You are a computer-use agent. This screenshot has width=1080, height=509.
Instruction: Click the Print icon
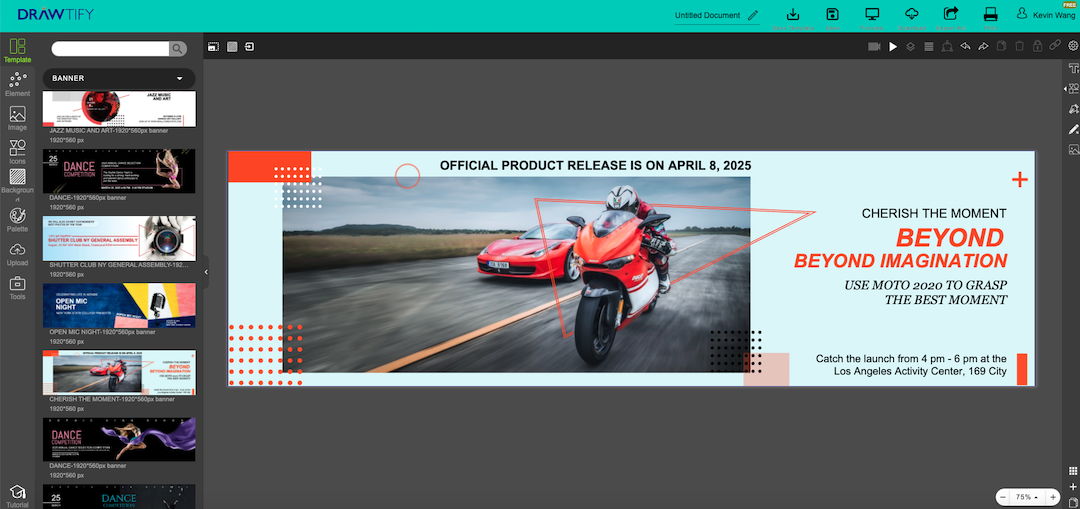(x=991, y=14)
